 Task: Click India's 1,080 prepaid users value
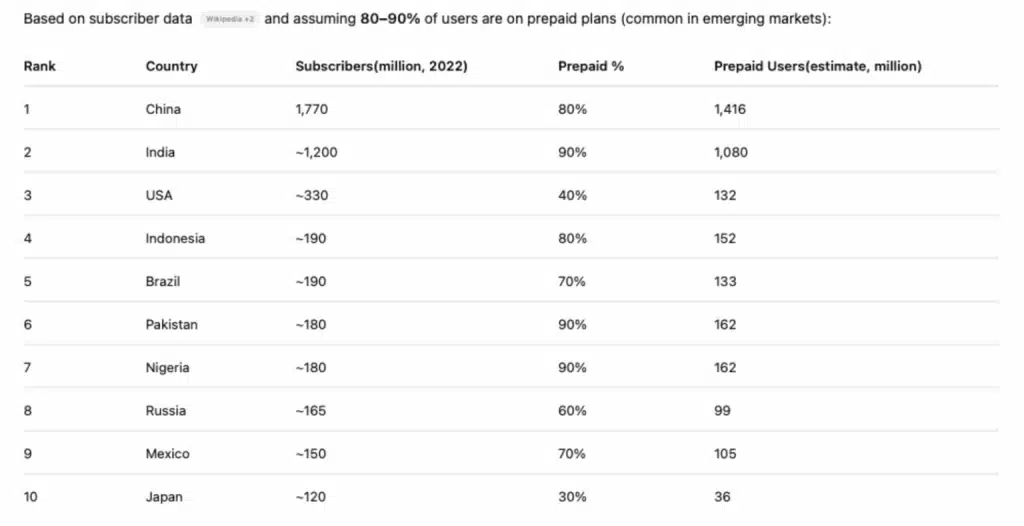(731, 152)
